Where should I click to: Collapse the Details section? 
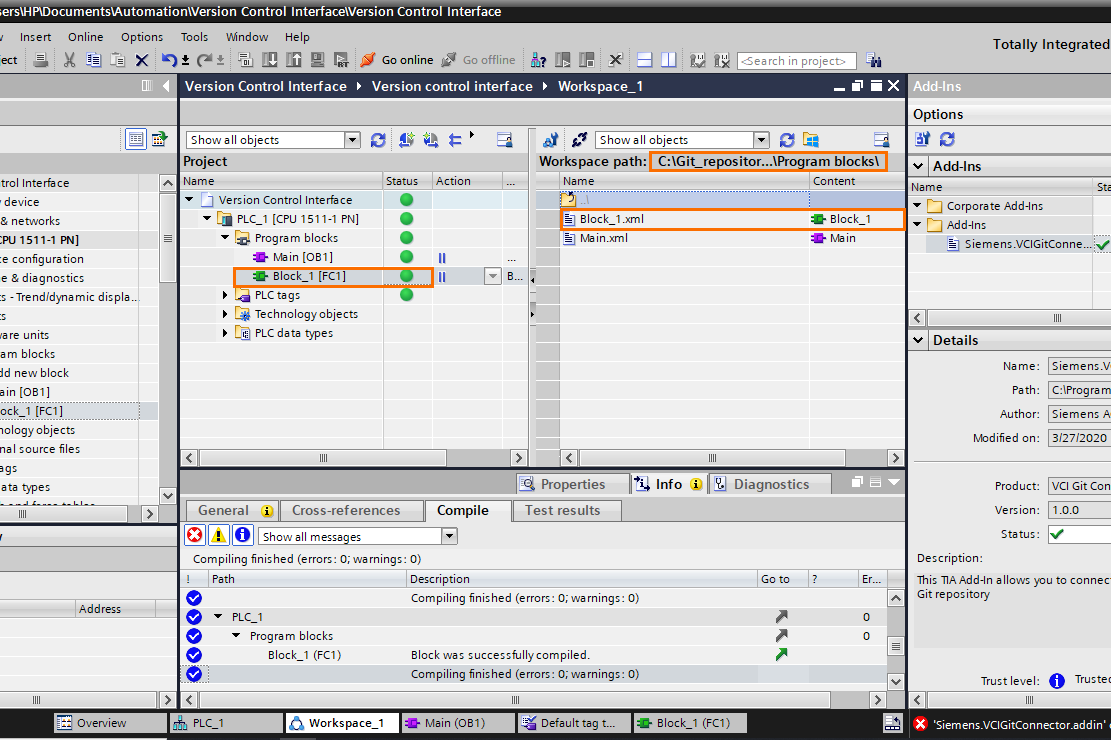point(918,340)
